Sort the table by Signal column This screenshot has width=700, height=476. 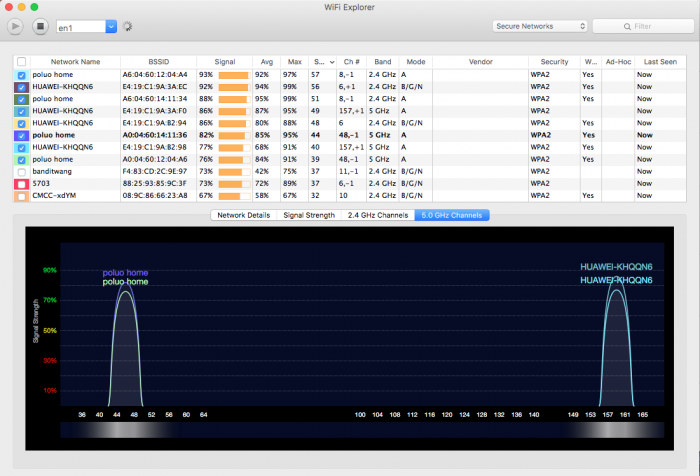[x=223, y=62]
